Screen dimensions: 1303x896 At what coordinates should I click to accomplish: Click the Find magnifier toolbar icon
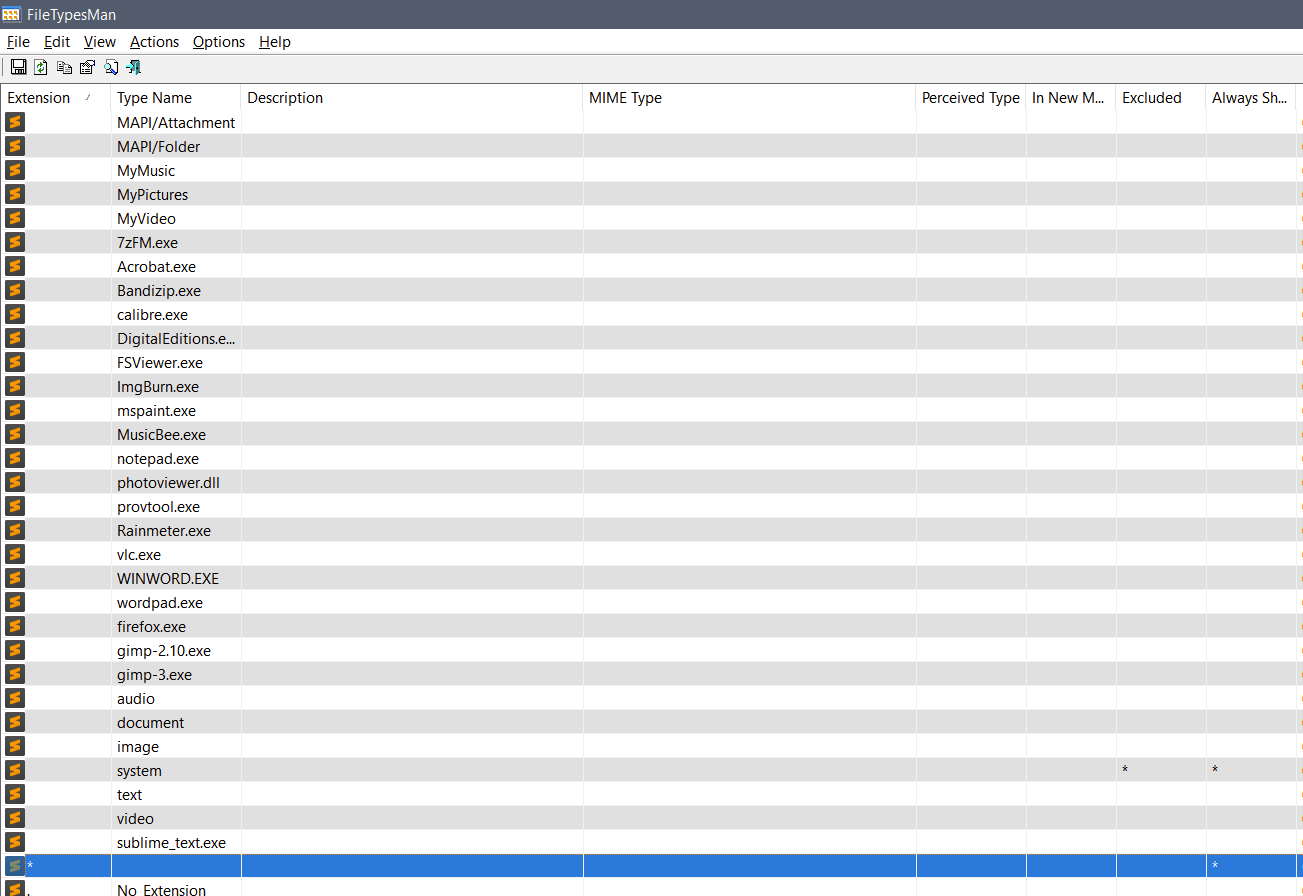point(111,67)
